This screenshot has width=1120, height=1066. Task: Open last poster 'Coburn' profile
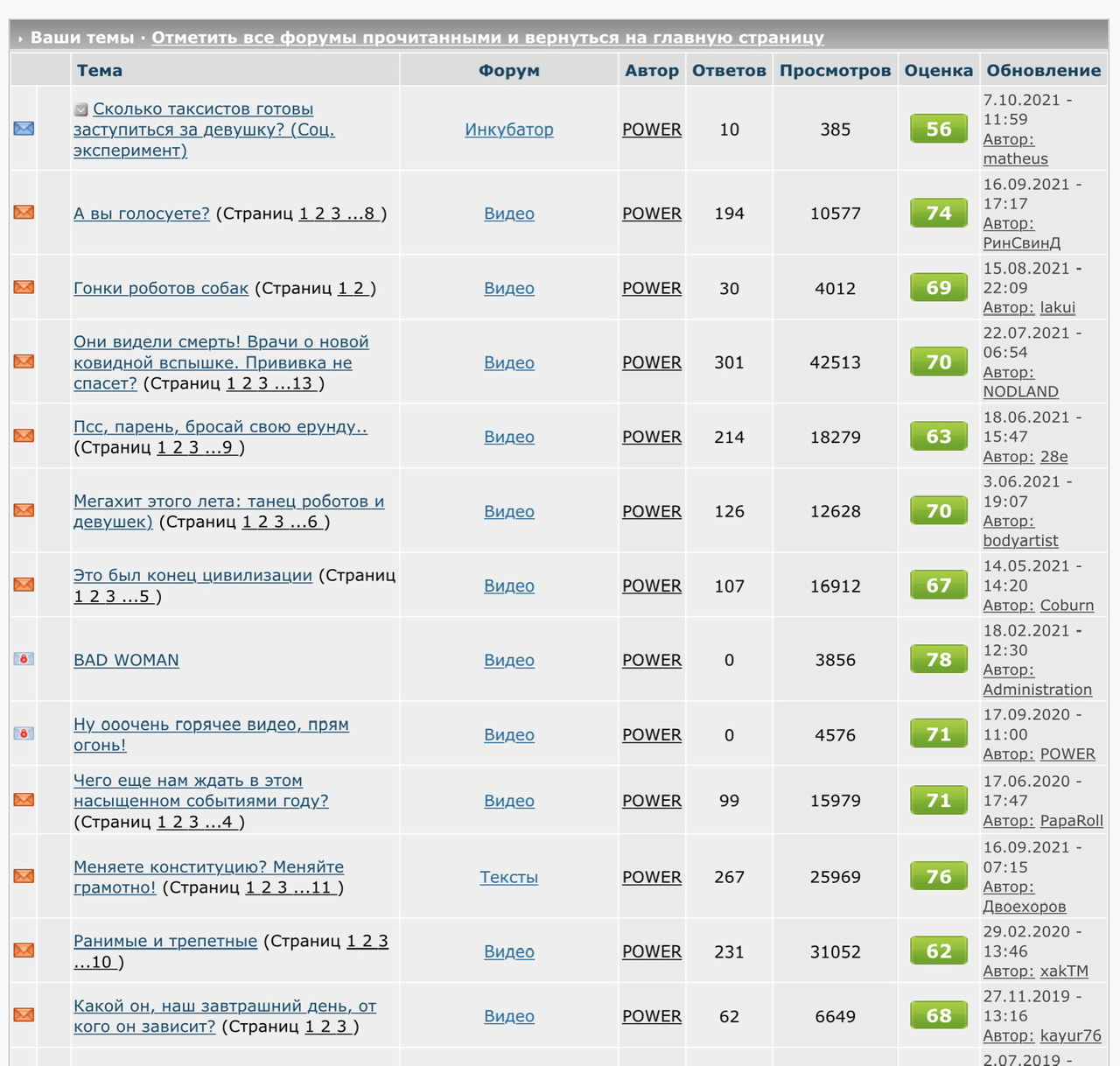pyautogui.click(x=1067, y=606)
